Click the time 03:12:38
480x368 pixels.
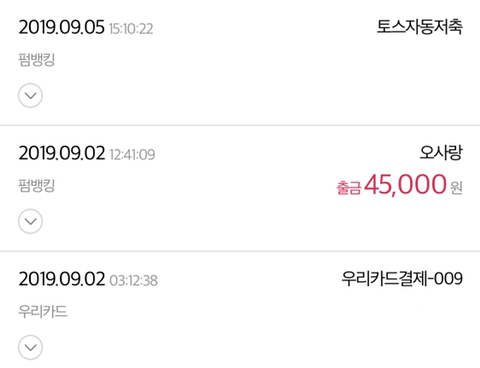point(133,281)
